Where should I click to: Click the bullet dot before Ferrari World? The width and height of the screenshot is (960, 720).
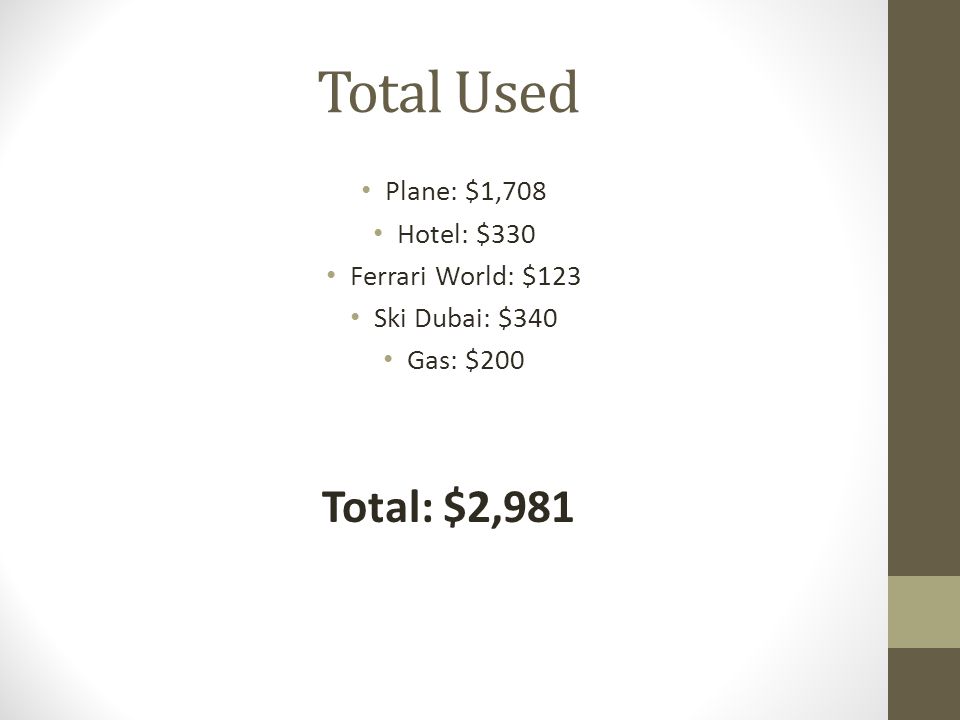pos(331,274)
